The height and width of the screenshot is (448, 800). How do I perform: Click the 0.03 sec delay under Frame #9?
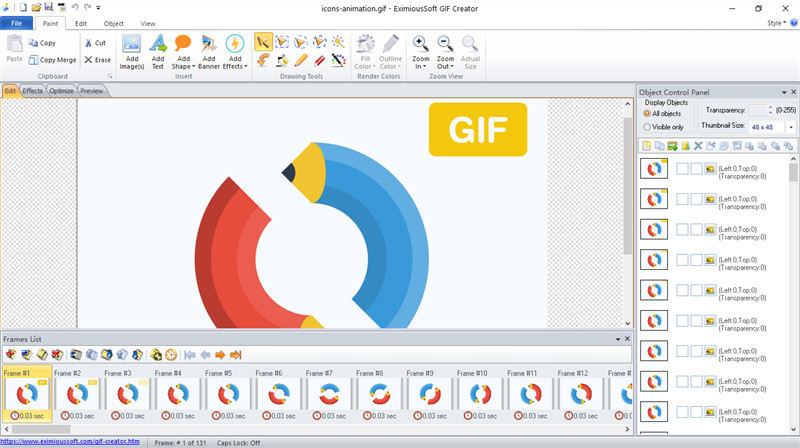click(430, 416)
